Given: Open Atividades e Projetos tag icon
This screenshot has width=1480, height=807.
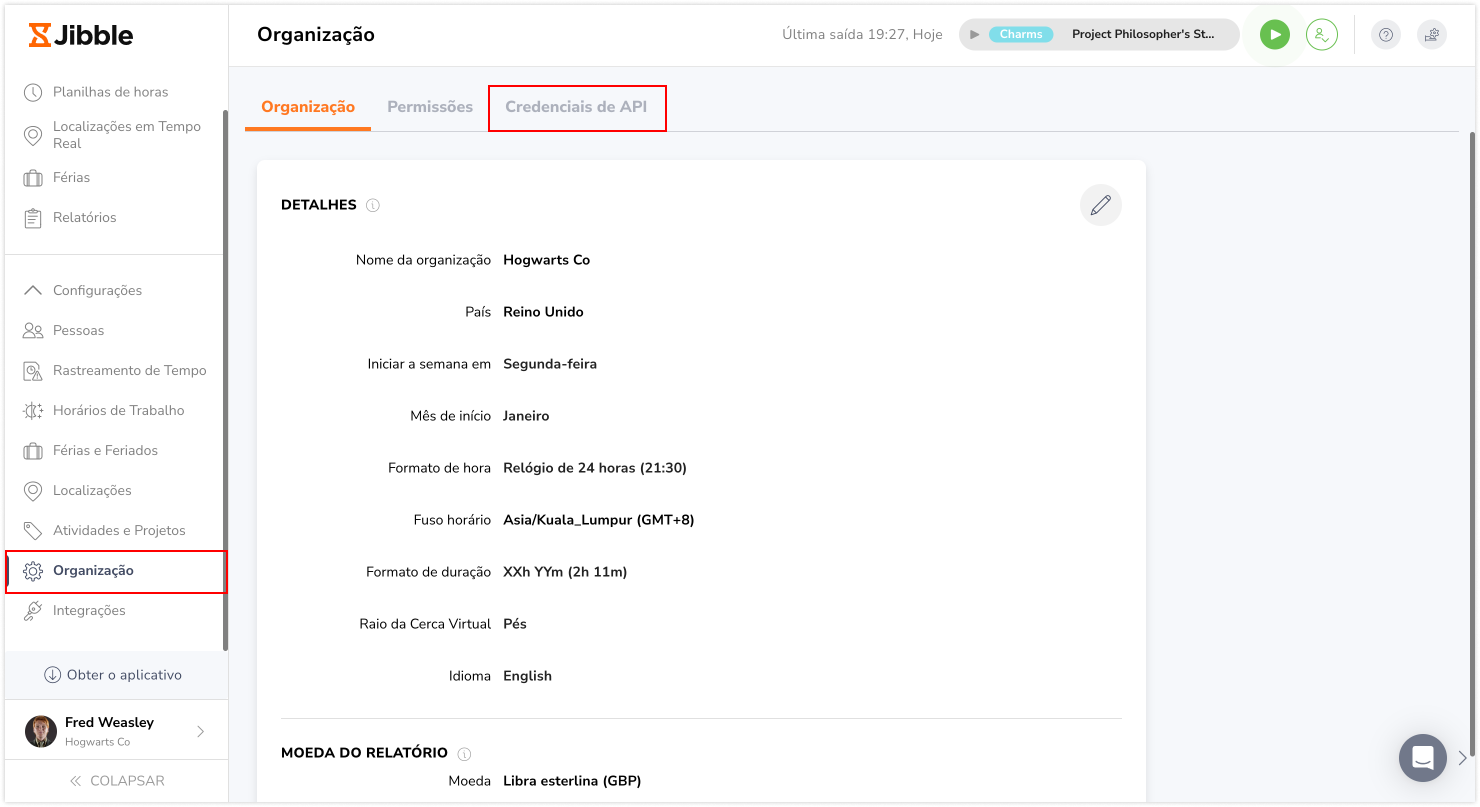Looking at the screenshot, I should coord(33,530).
